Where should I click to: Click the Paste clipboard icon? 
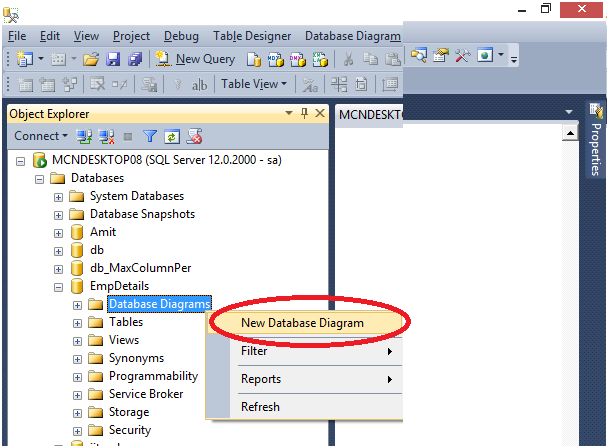pyautogui.click(x=392, y=59)
